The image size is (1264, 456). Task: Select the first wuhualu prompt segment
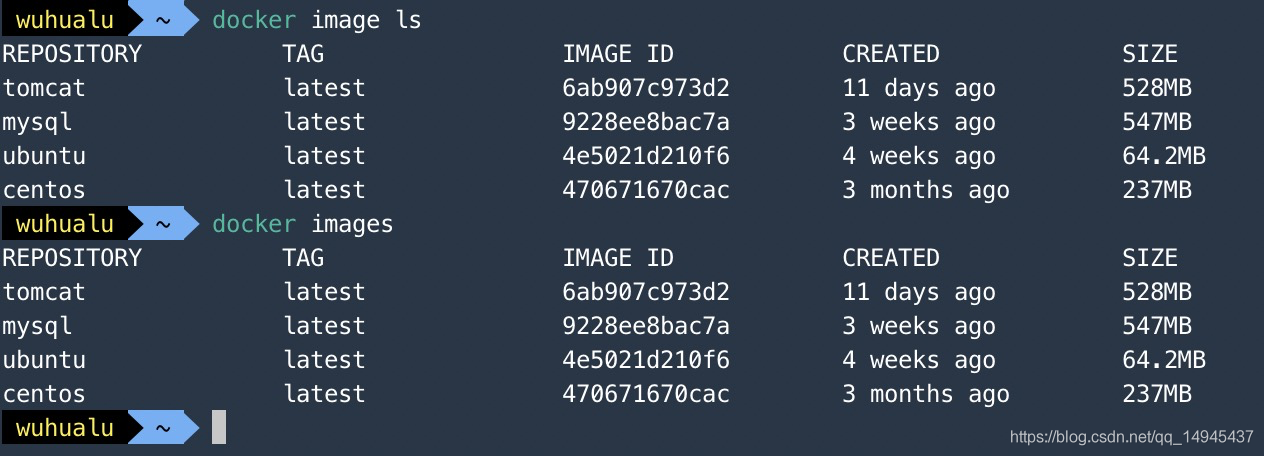[x=65, y=20]
